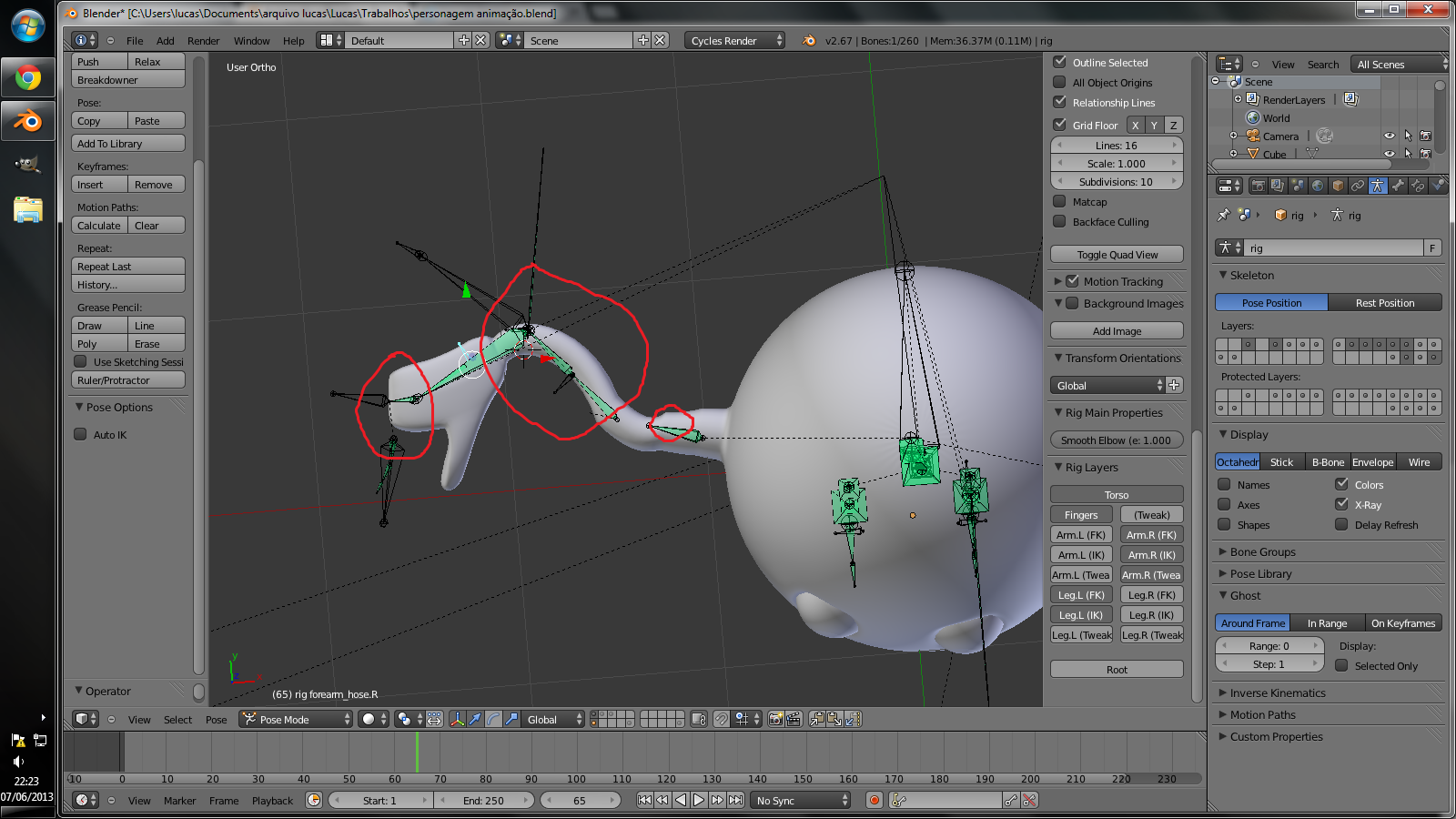This screenshot has height=819, width=1456.
Task: Copy the current pose to buffer icon
Action: [816, 719]
